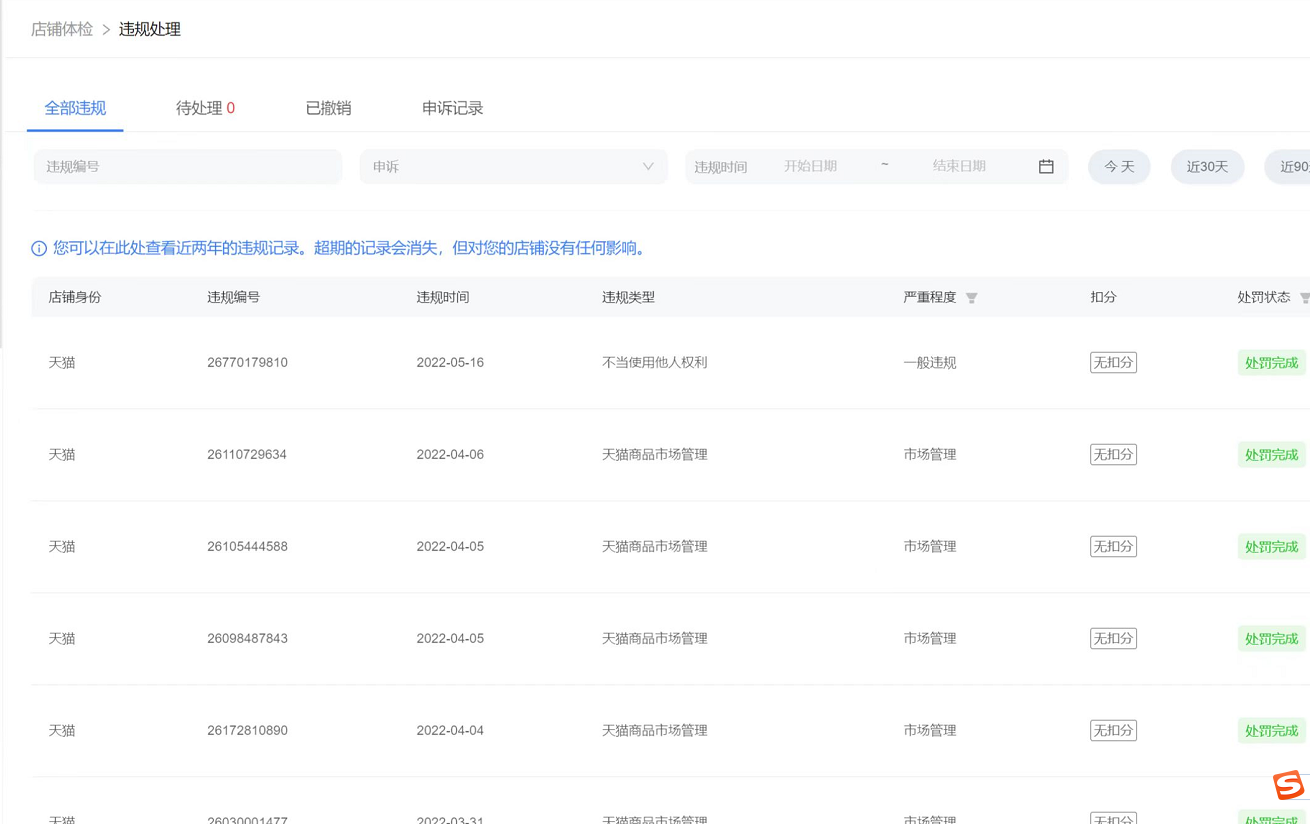Click 无扣分 tag for 26105444588

click(x=1113, y=547)
